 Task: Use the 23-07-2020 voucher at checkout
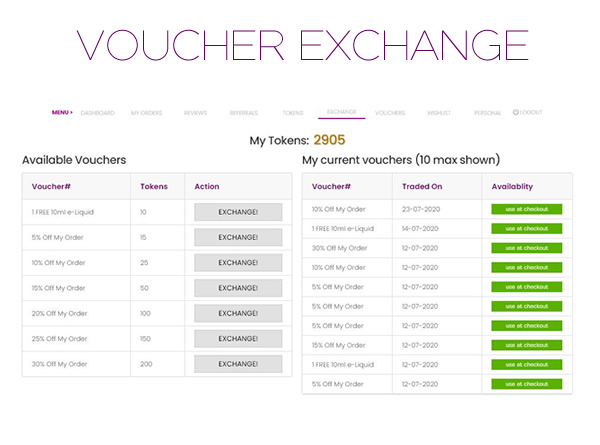tap(526, 209)
